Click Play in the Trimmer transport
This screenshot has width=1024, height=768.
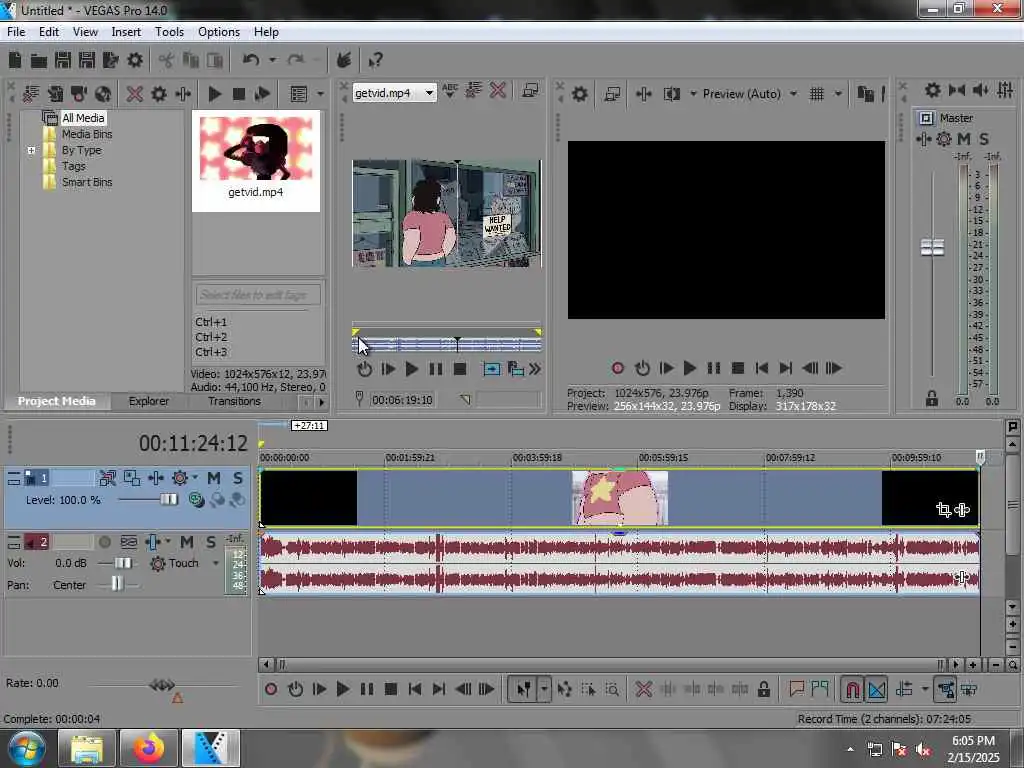tap(411, 370)
